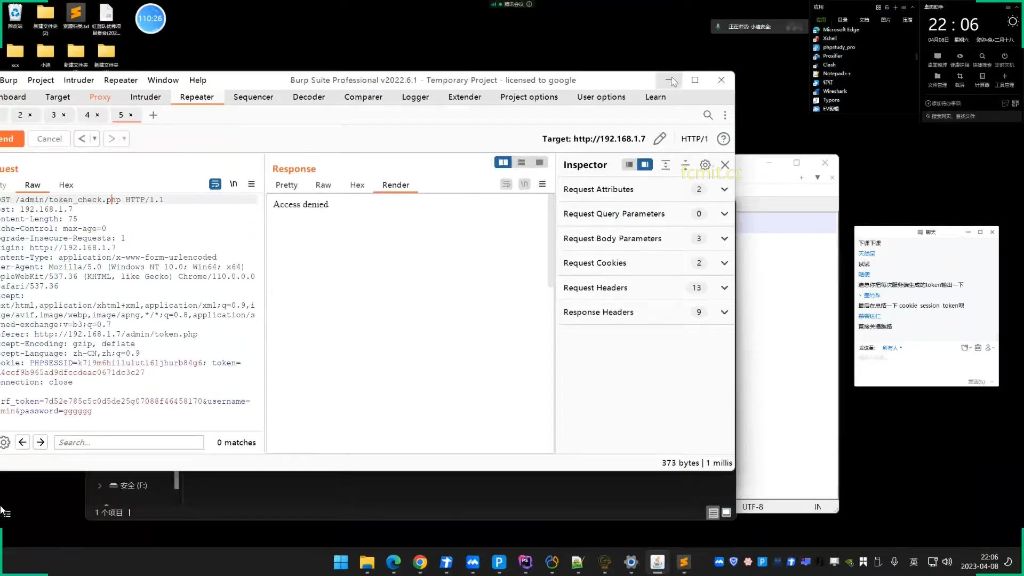
Task: Select combined tabs layout view
Action: 539,162
